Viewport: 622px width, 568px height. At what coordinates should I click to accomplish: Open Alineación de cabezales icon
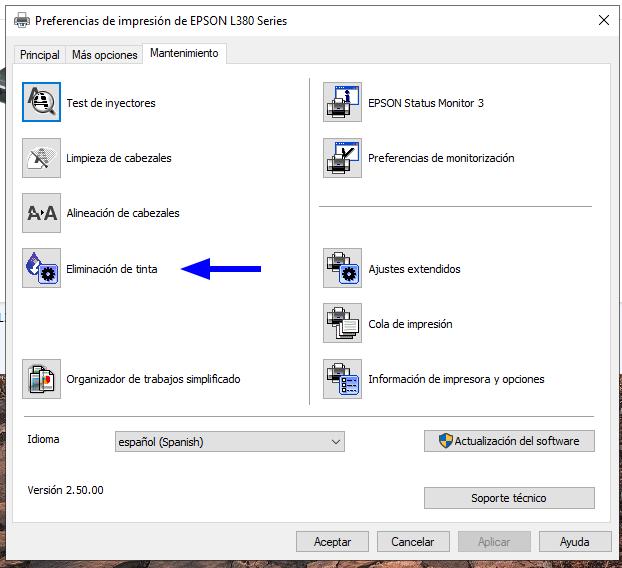[x=41, y=213]
